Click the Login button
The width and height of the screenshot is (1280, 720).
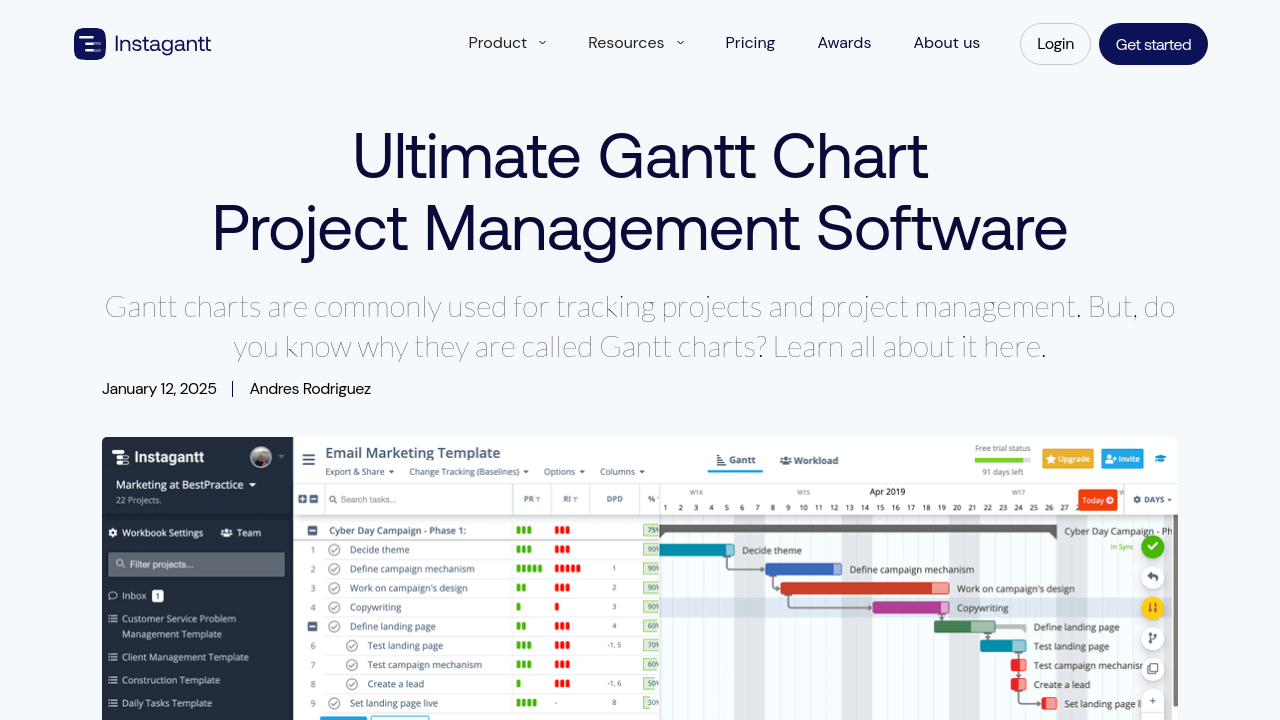coord(1055,44)
